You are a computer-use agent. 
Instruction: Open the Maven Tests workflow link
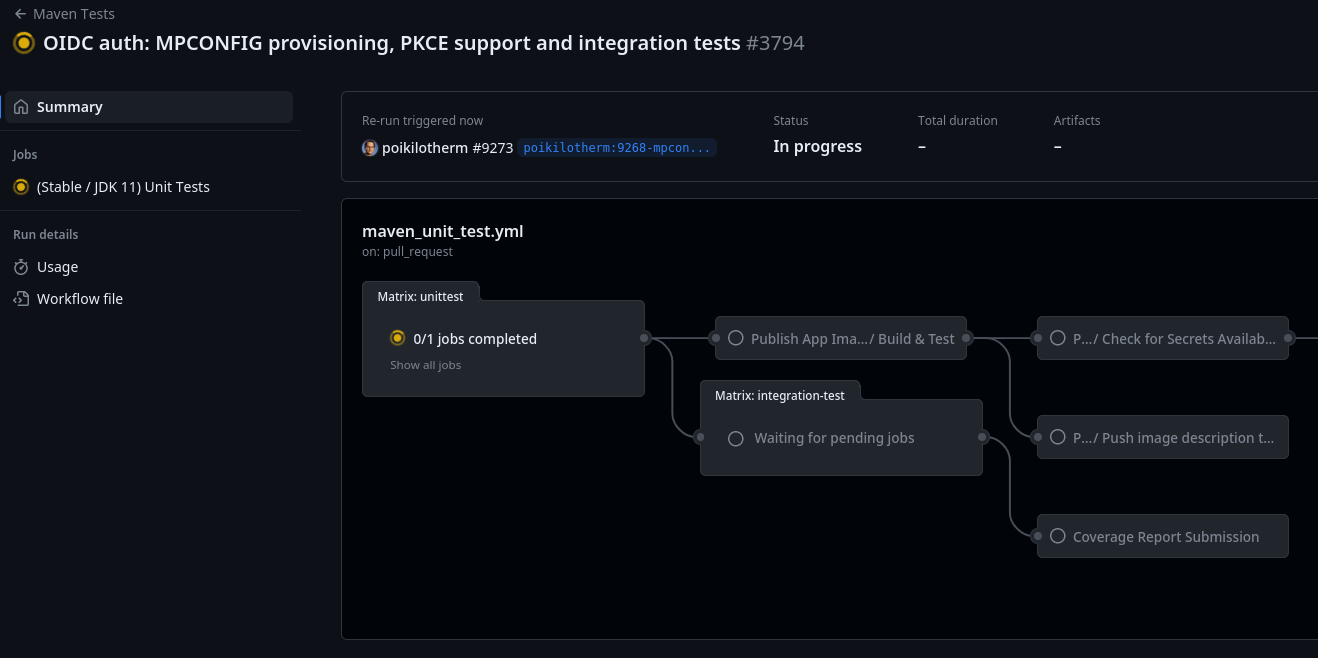click(73, 14)
